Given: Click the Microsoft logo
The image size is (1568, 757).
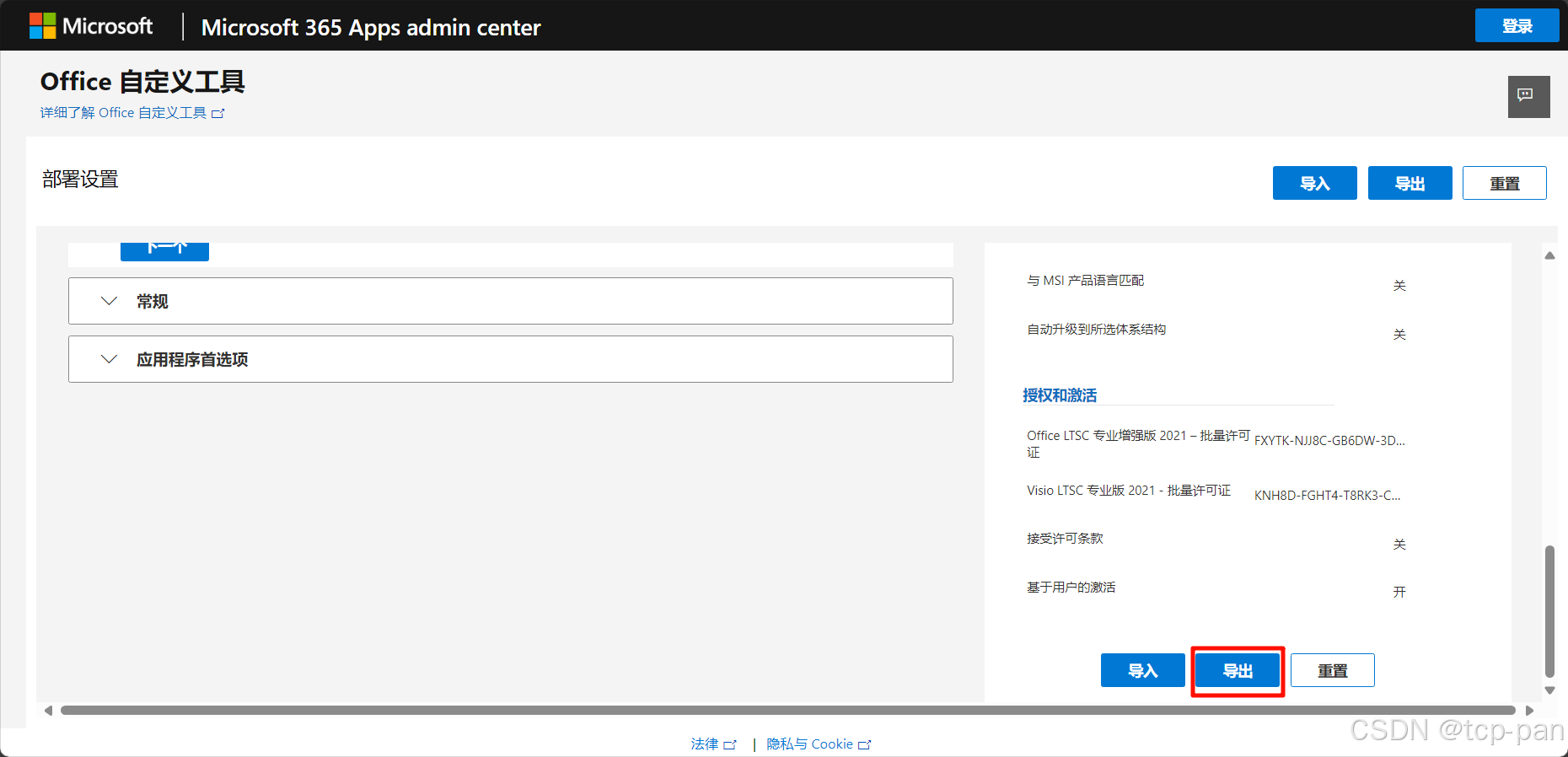Looking at the screenshot, I should 91,26.
